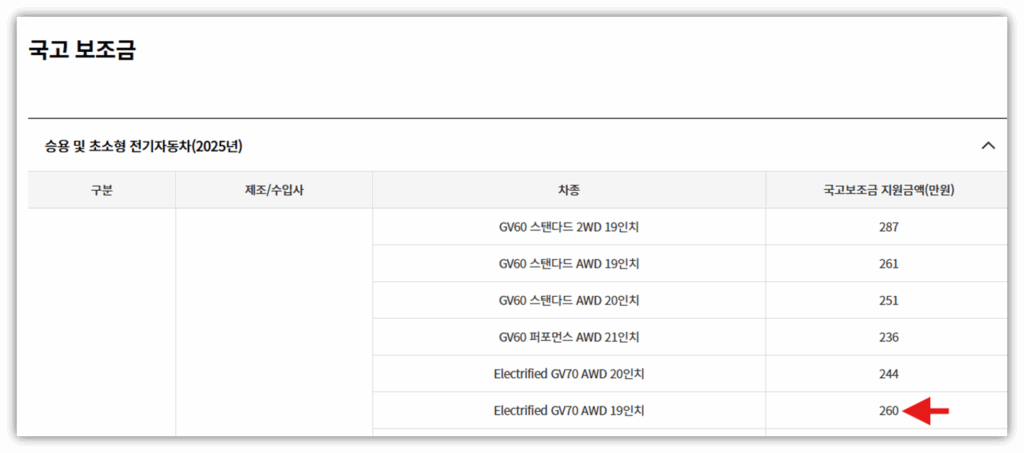The image size is (1024, 453).
Task: Select the GV60 스탠다드 AWD 19인치 row
Action: tap(569, 264)
